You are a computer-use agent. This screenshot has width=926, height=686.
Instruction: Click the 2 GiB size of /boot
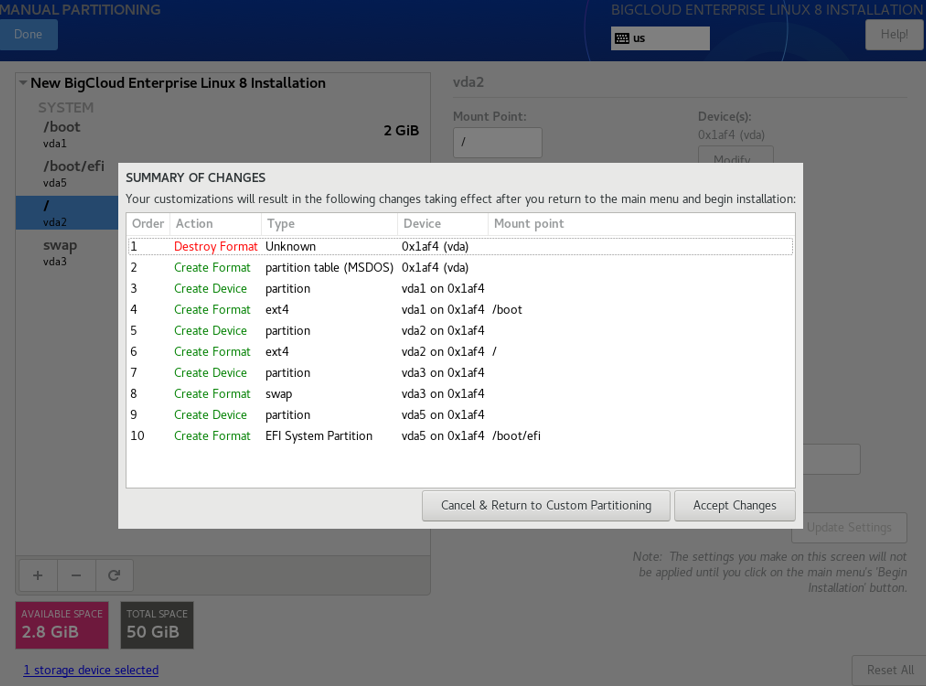coord(401,130)
